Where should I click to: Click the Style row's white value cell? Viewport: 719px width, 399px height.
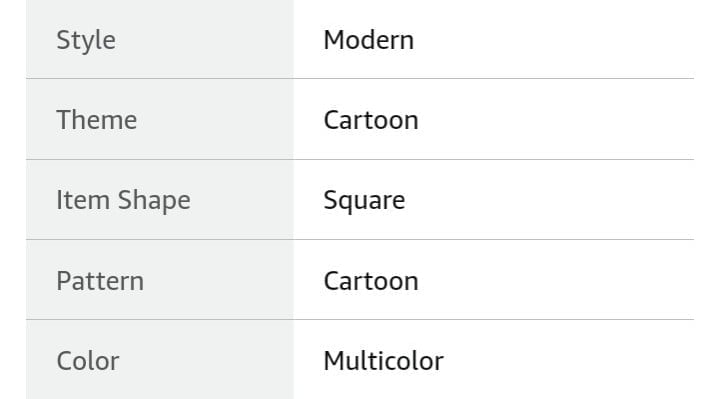coord(494,39)
